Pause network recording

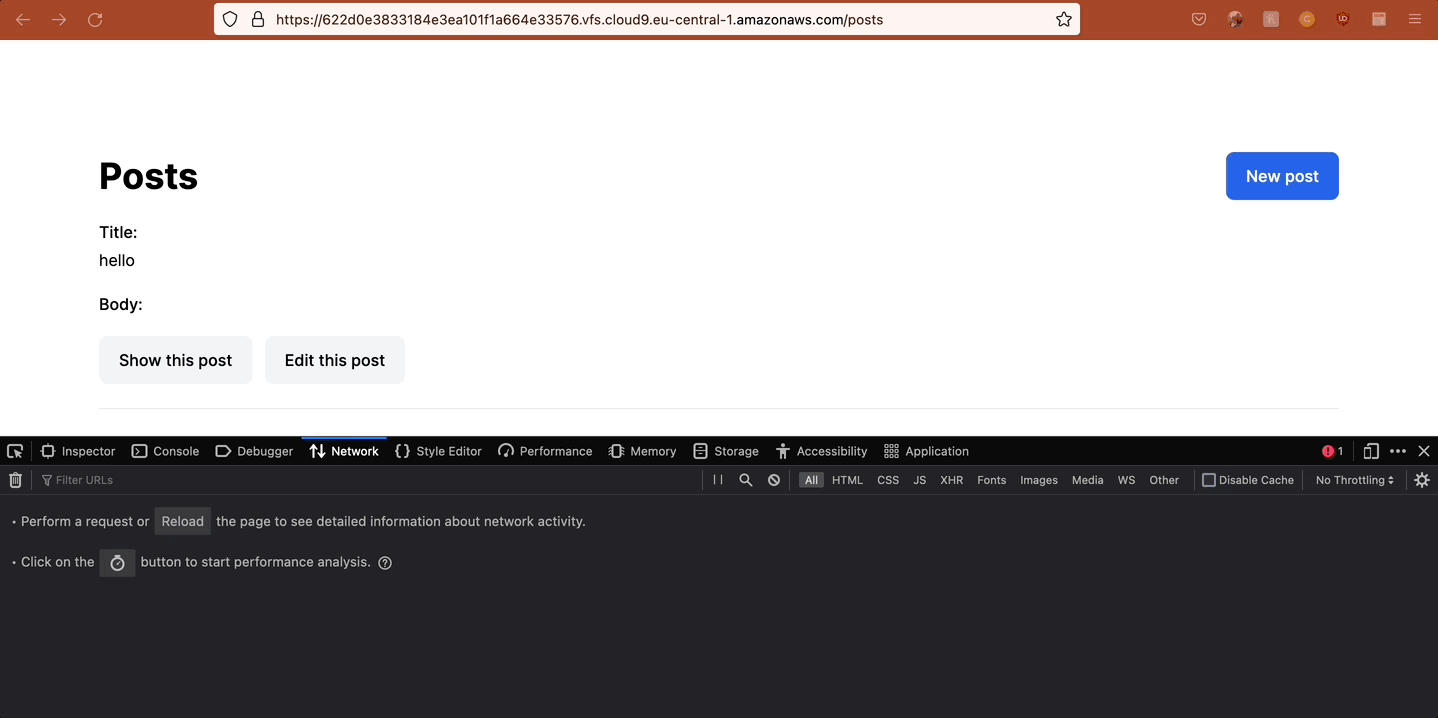(718, 480)
